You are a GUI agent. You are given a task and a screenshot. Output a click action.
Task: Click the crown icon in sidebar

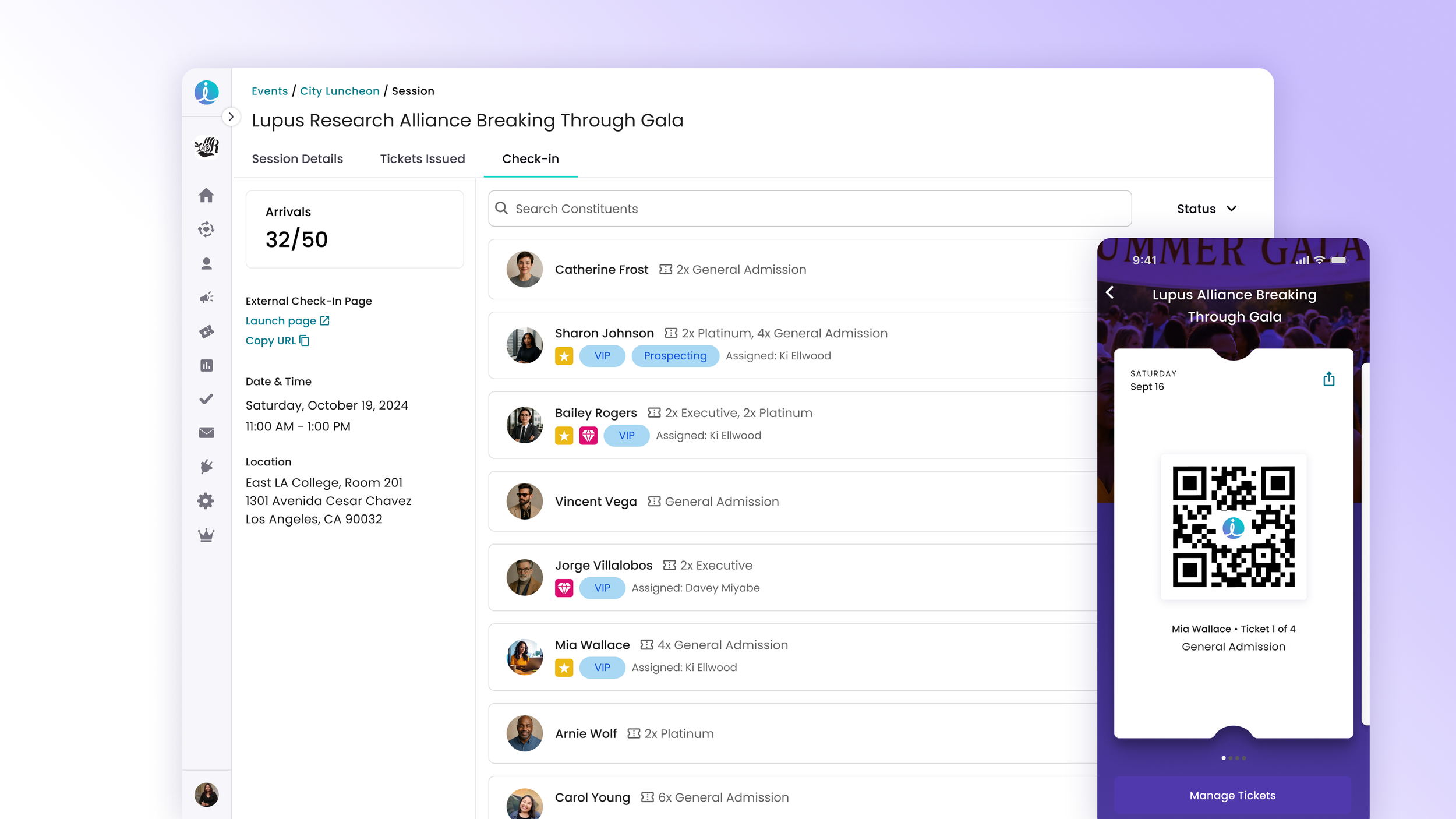[x=206, y=535]
